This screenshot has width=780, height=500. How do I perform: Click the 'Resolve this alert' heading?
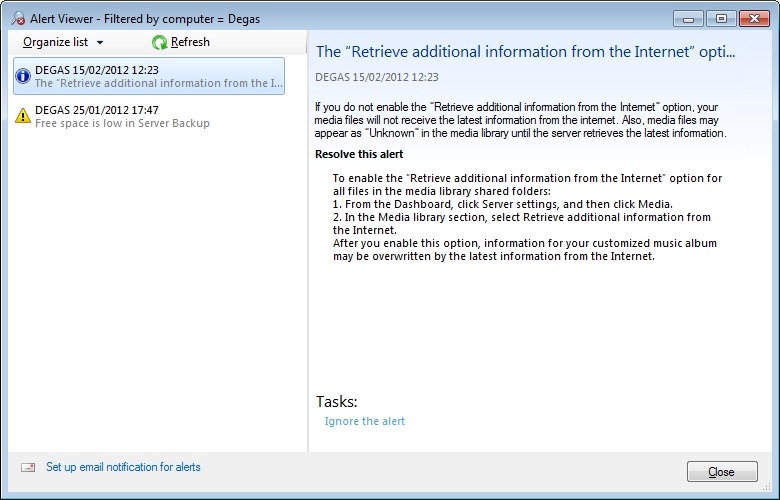point(359,154)
